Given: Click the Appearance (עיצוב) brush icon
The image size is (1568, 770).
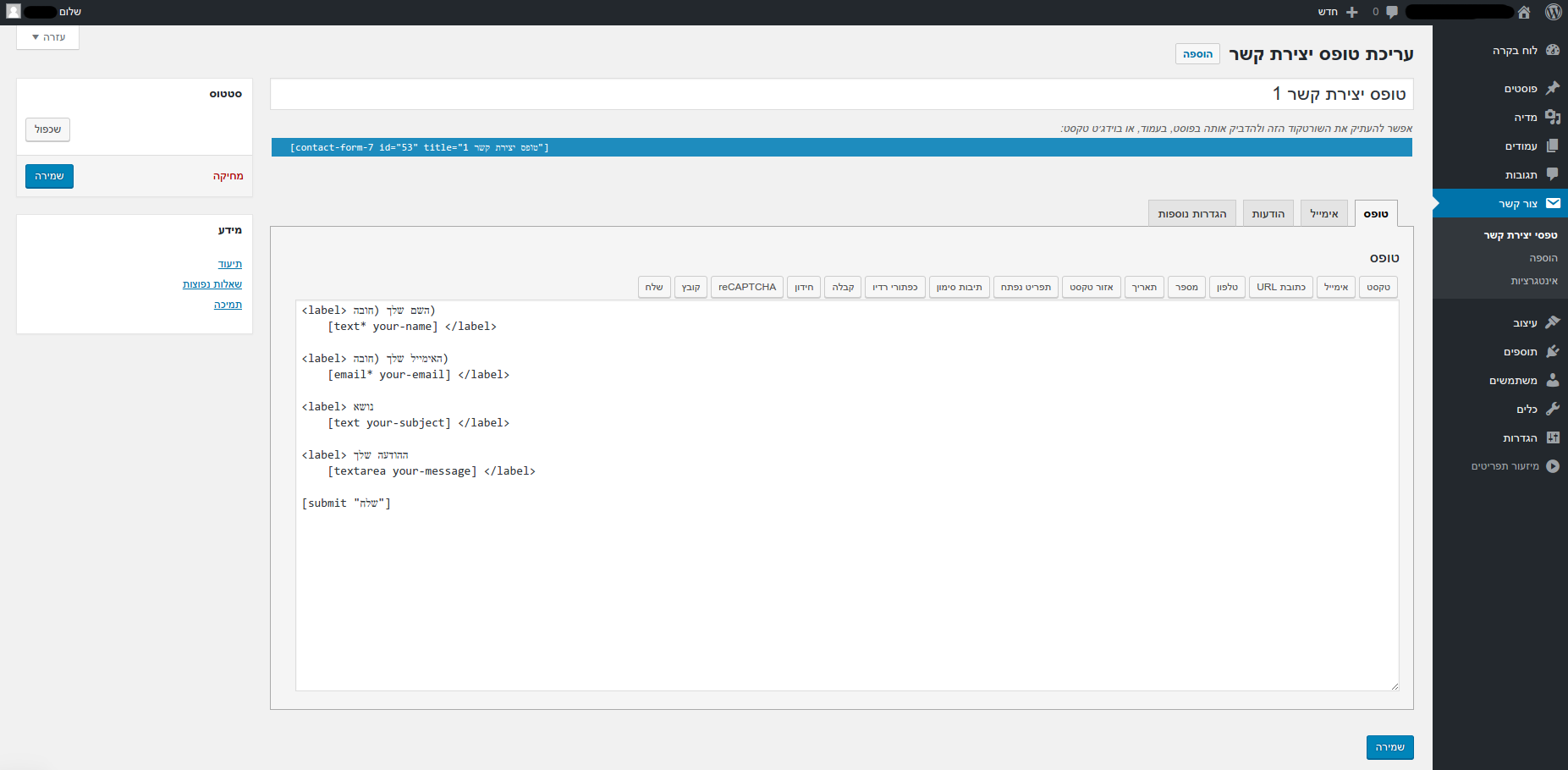Looking at the screenshot, I should tap(1552, 322).
